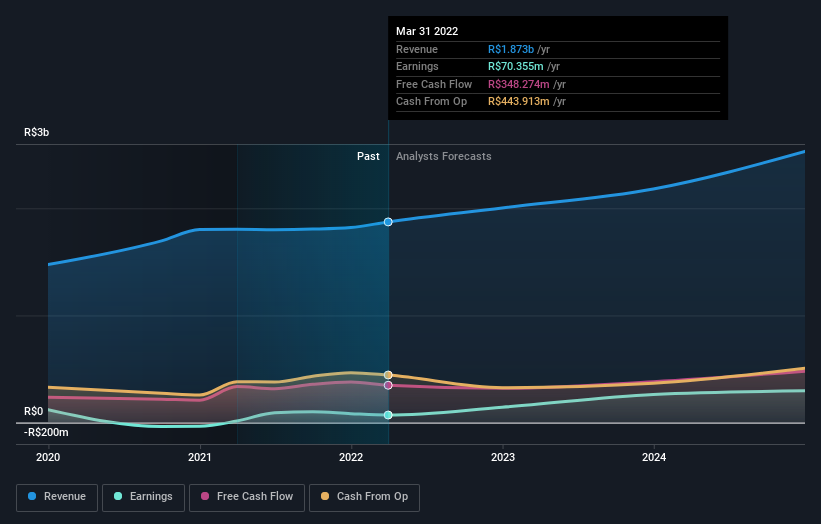Select the R$443.913m cash from op value
The height and width of the screenshot is (524, 821).
(x=522, y=102)
